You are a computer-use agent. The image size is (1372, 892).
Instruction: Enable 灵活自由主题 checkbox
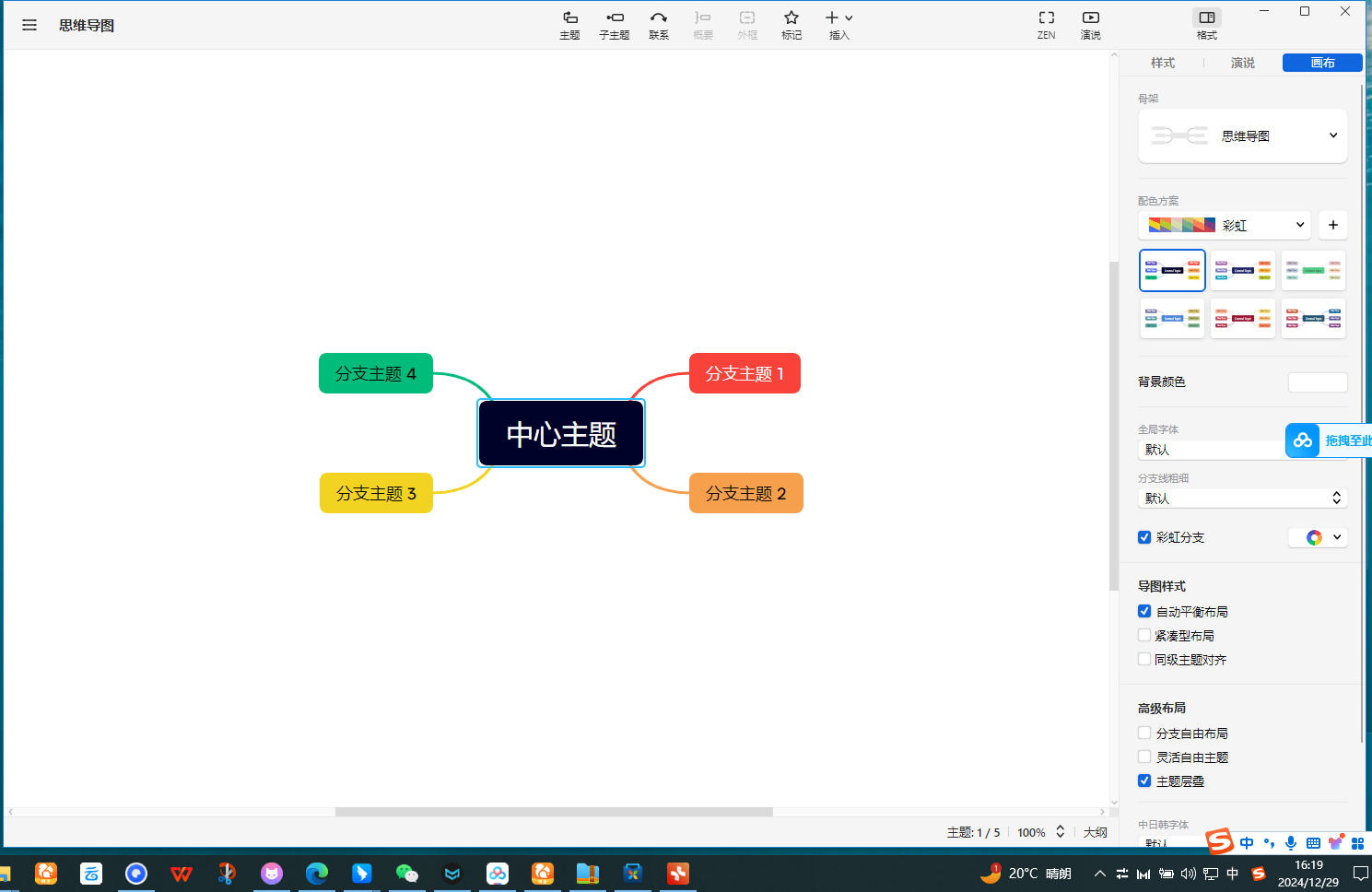point(1144,757)
